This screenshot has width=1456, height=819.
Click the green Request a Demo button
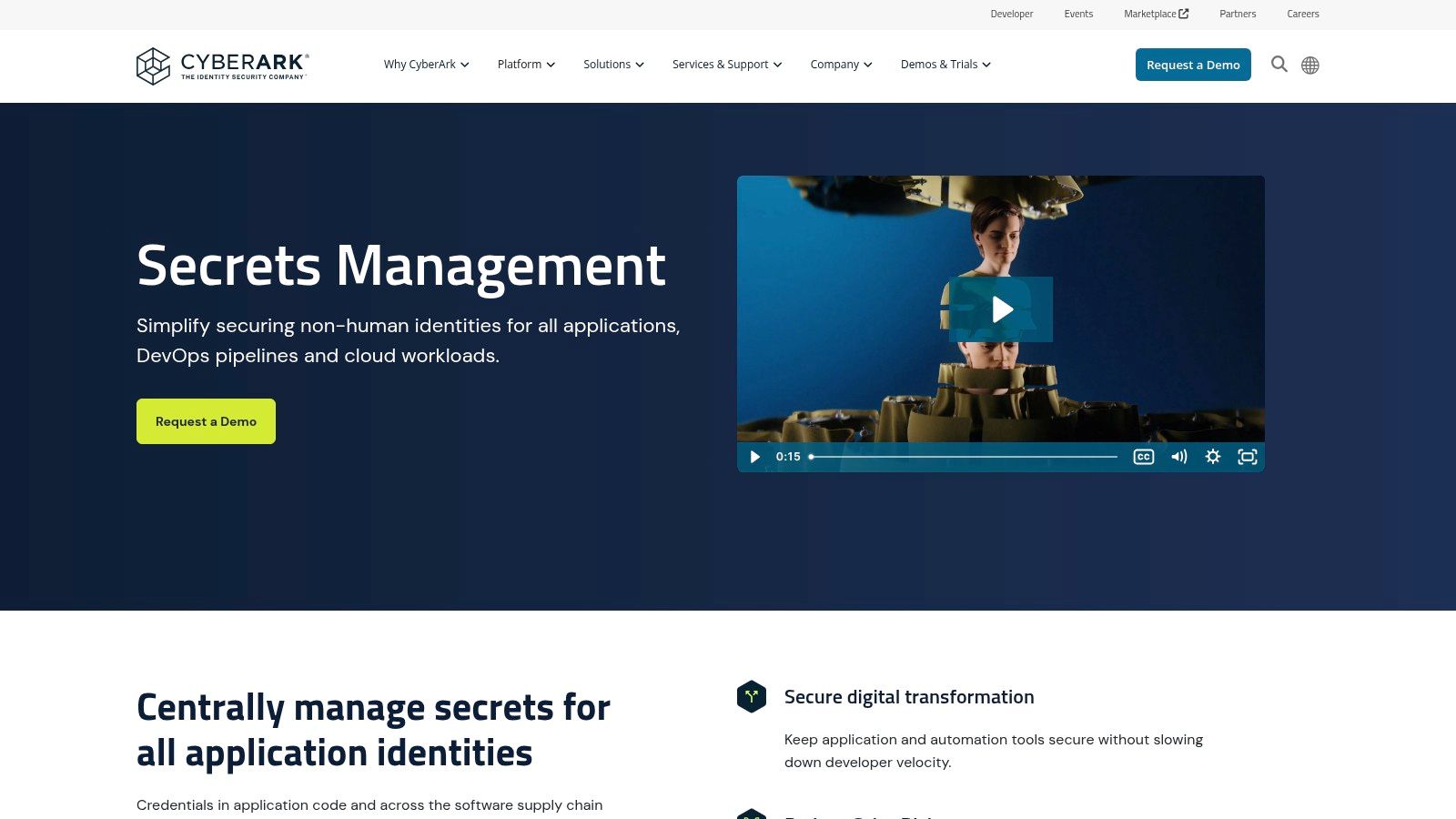206,421
